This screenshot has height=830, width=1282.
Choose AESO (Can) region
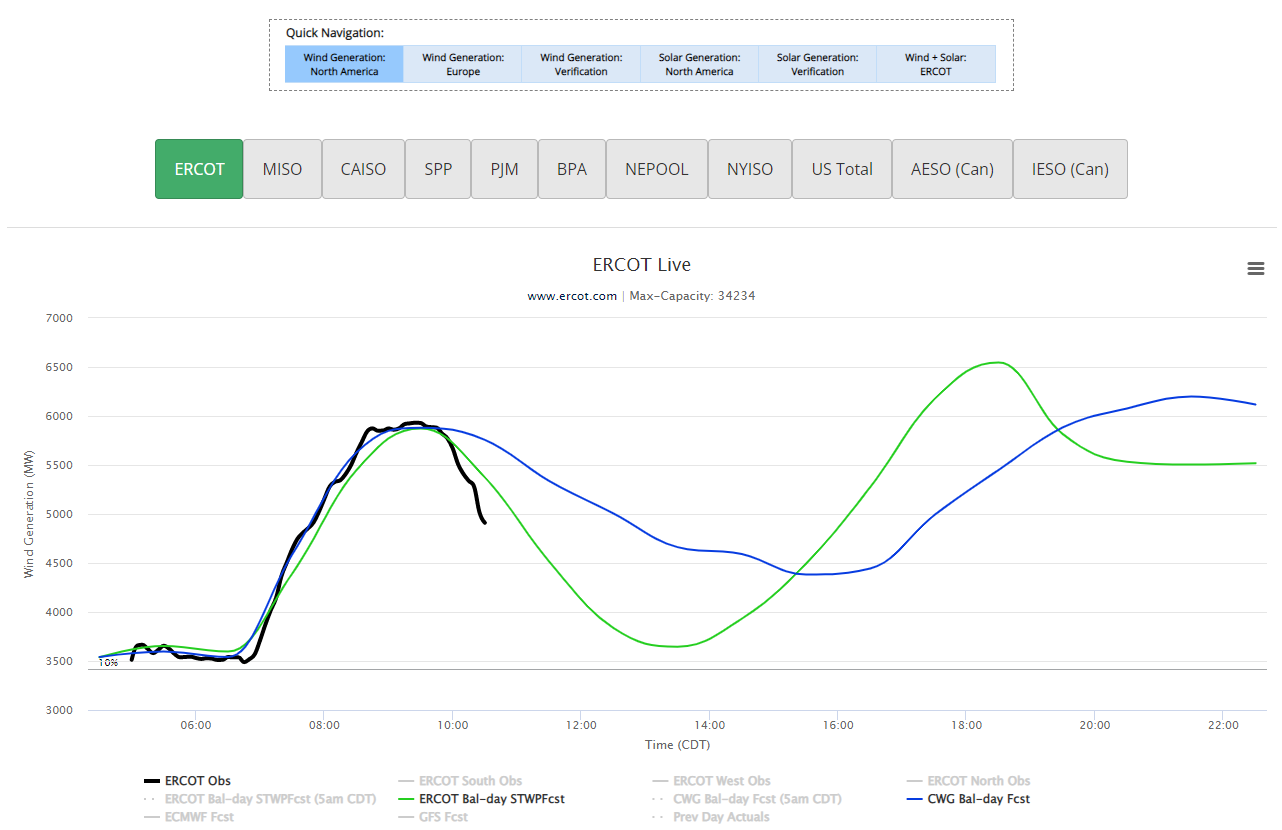[952, 169]
